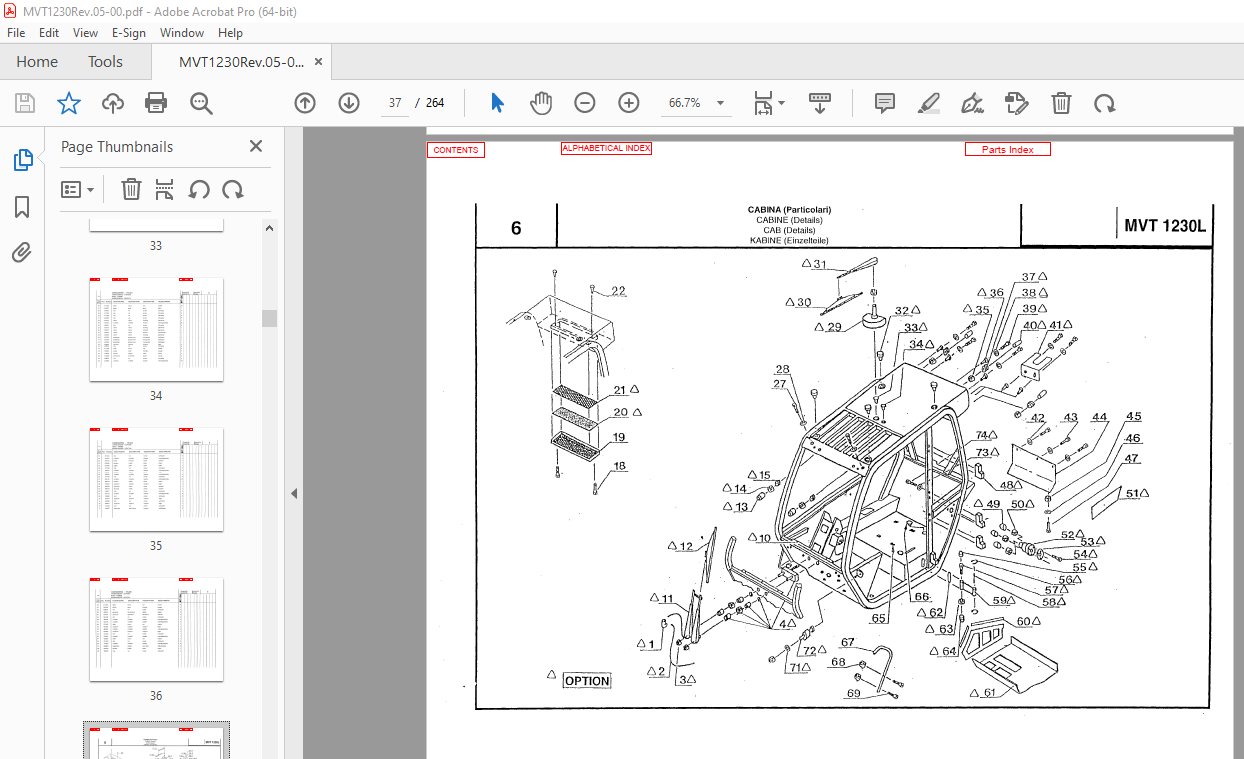Choose the arrow selection tool
The height and width of the screenshot is (759, 1244).
pos(497,103)
